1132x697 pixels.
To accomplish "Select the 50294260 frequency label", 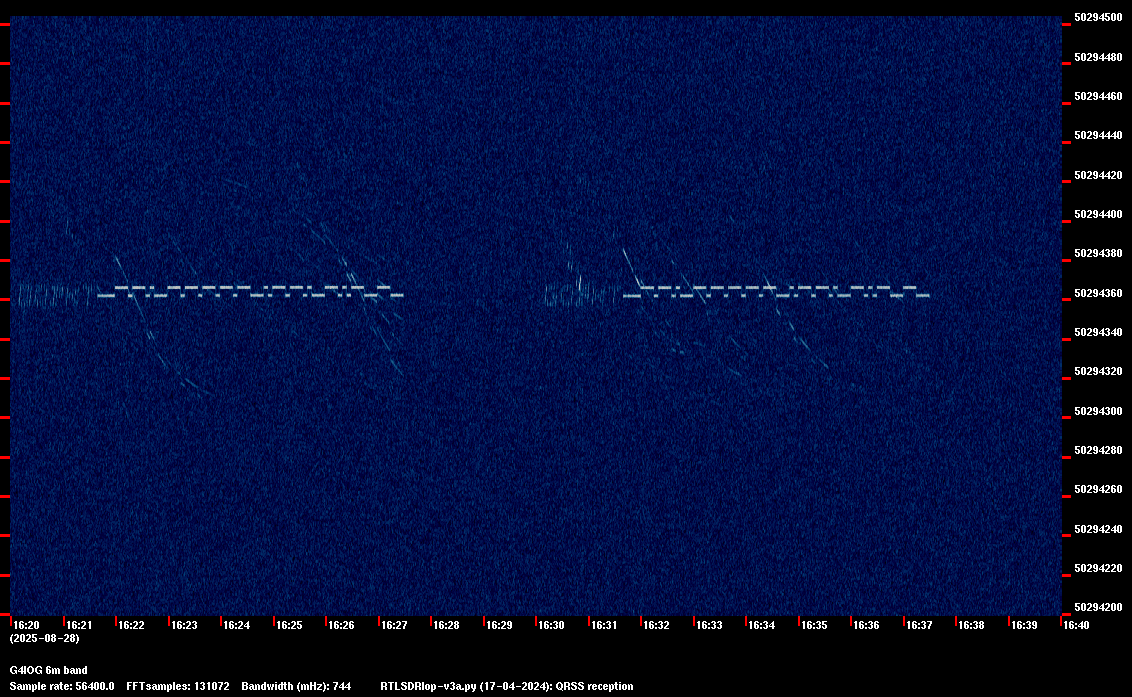I will [x=1098, y=489].
